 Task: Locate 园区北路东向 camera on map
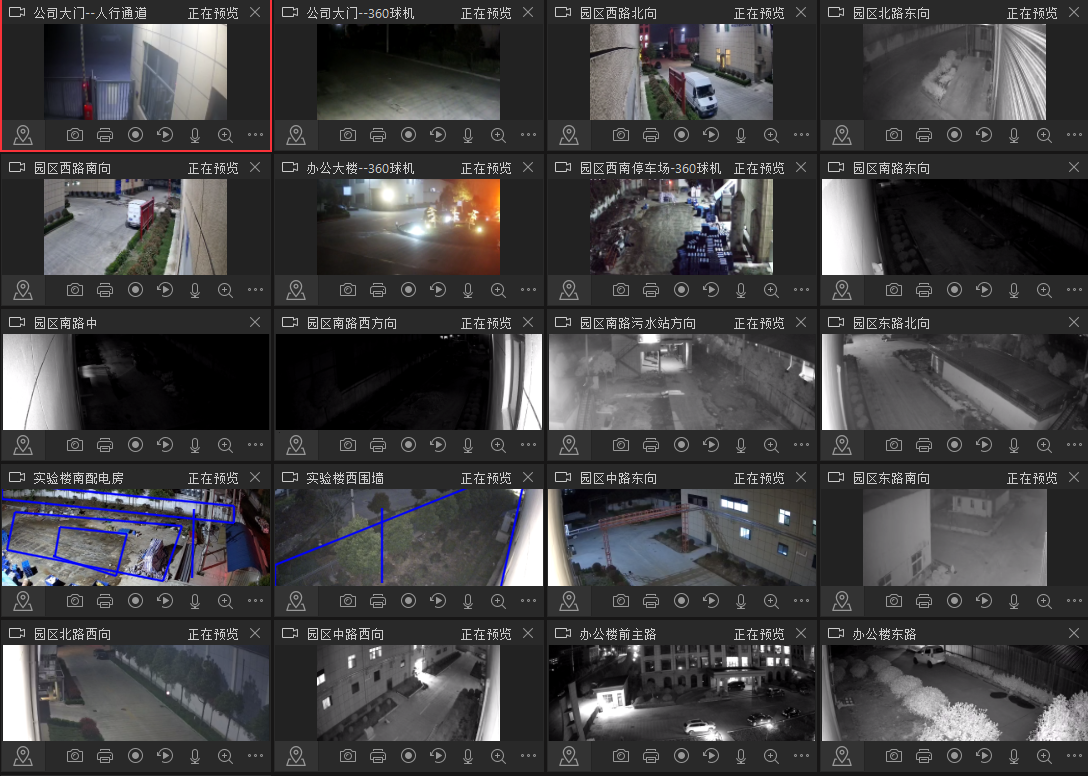click(x=842, y=135)
